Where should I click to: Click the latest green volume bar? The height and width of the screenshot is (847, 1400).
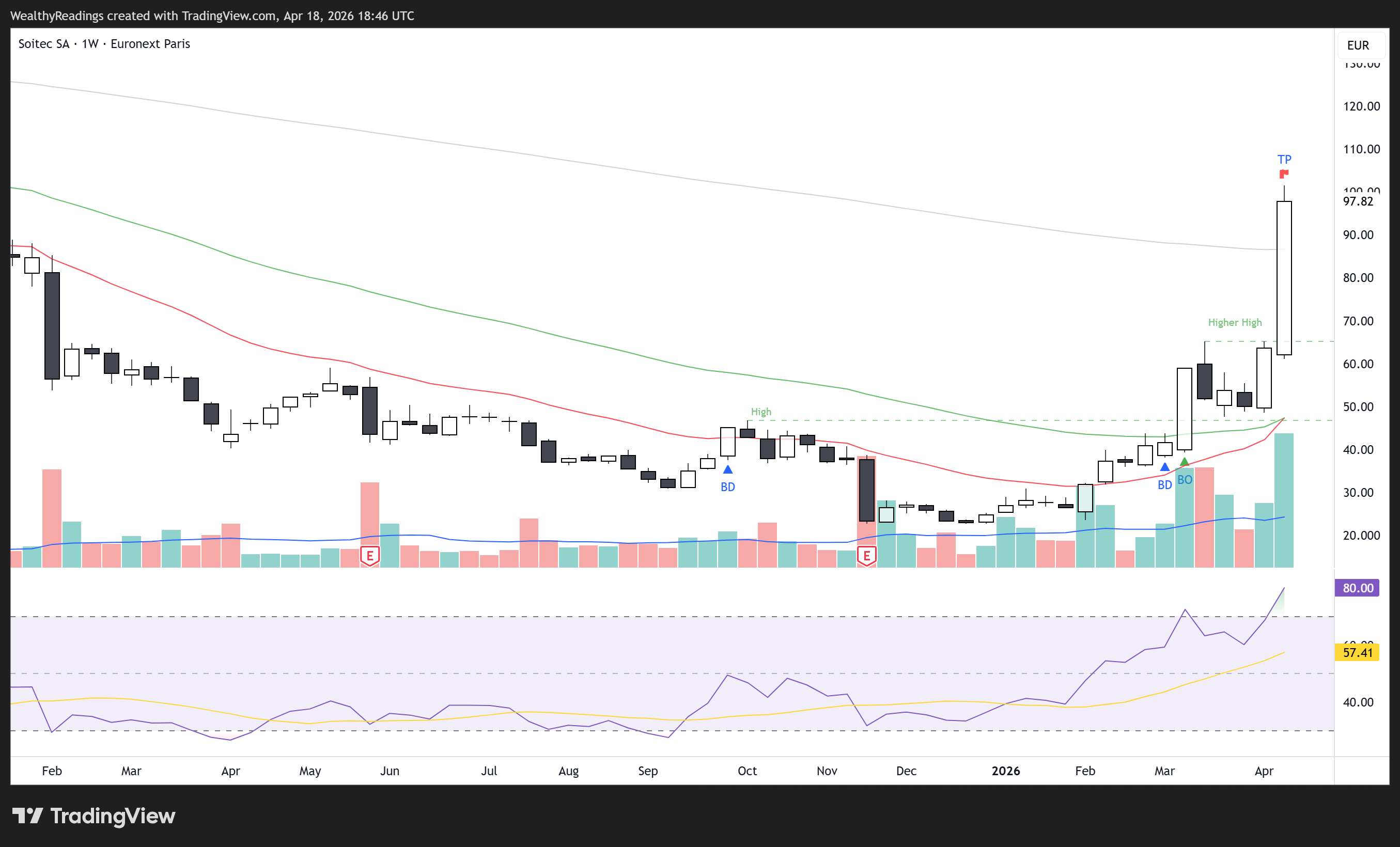point(1284,500)
